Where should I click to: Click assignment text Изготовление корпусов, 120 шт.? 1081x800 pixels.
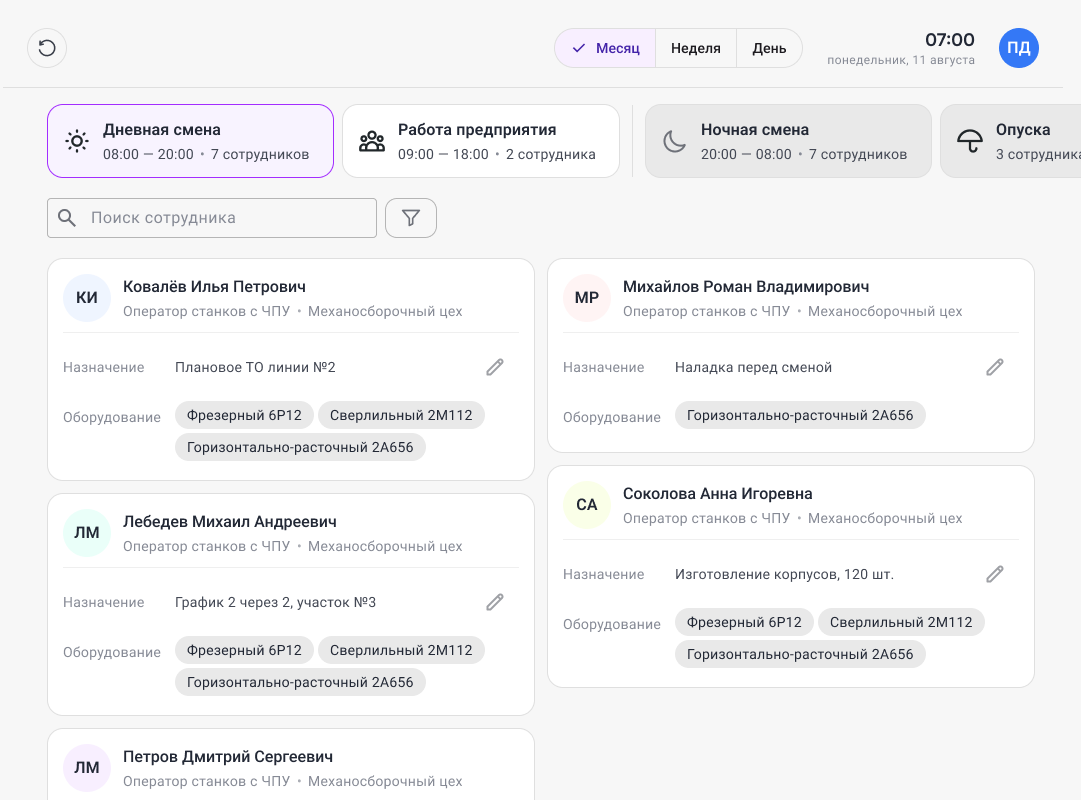[785, 574]
